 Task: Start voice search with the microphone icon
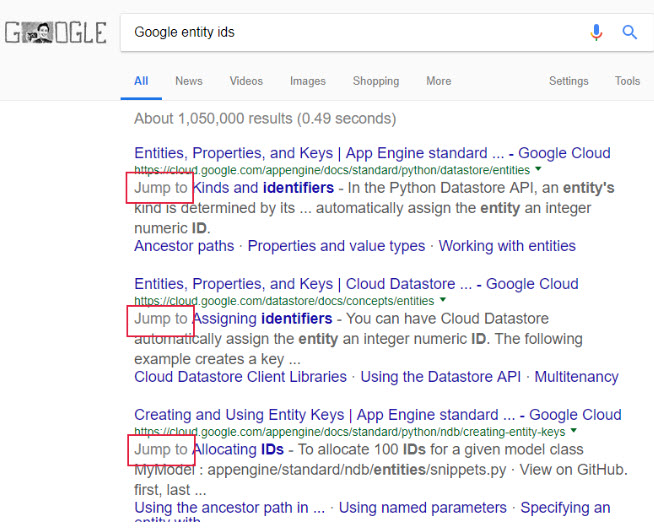click(x=596, y=32)
